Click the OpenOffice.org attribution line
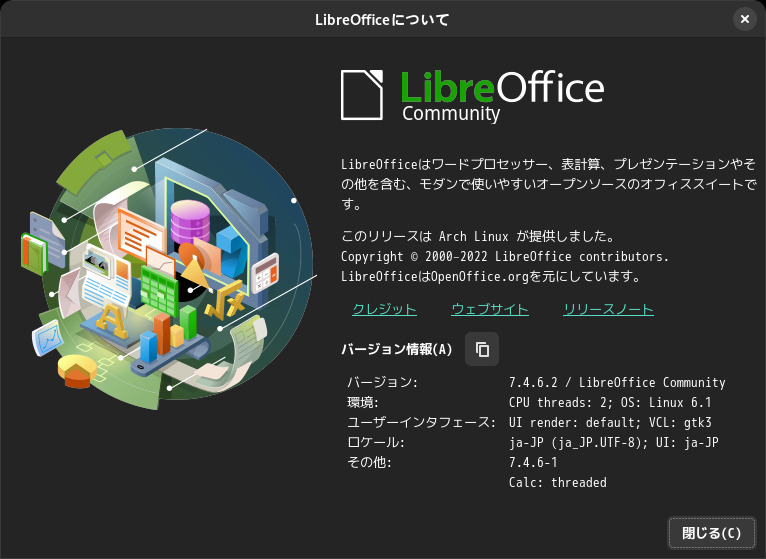 (490, 277)
